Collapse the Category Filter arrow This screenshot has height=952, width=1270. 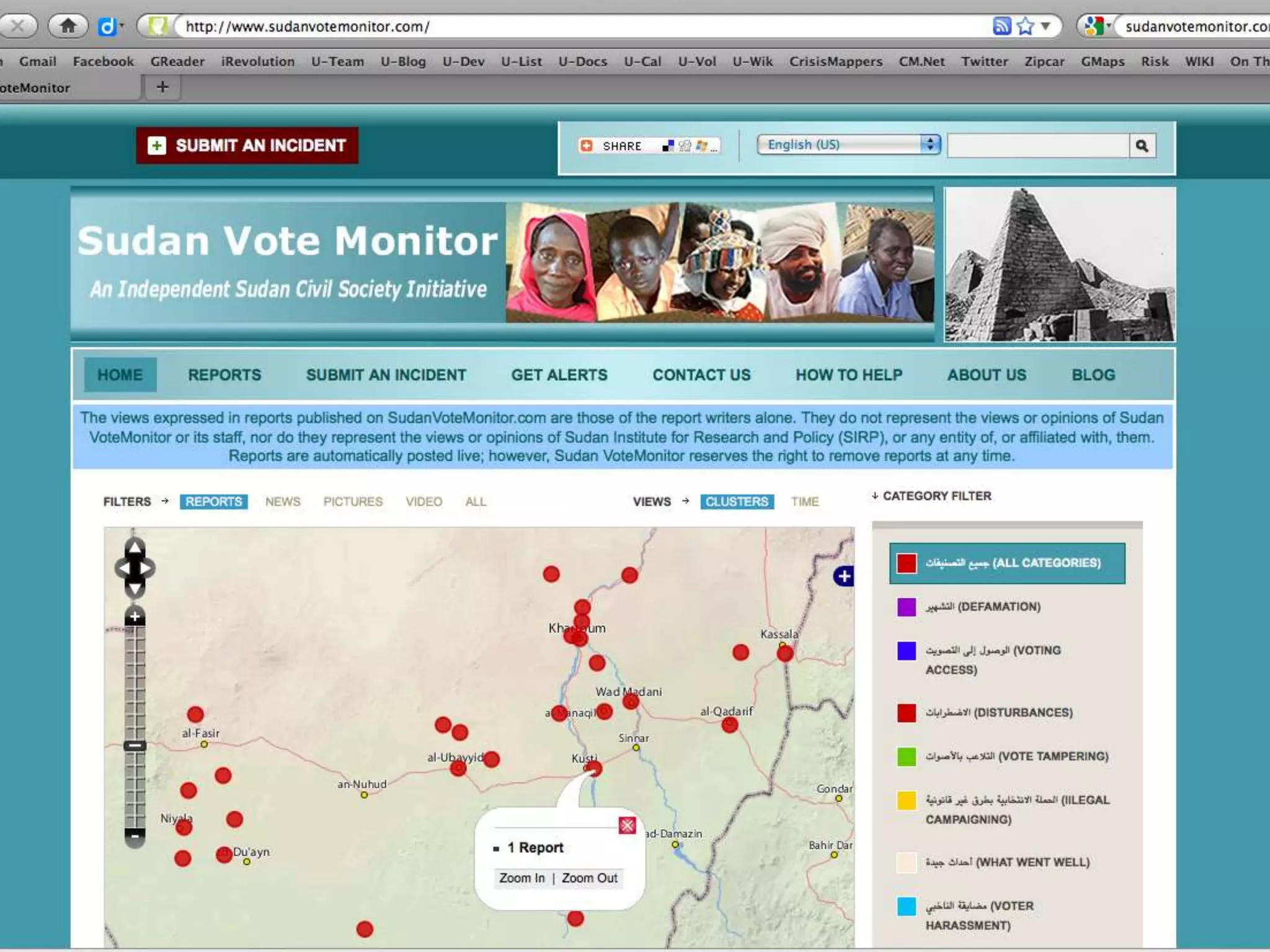click(x=874, y=496)
